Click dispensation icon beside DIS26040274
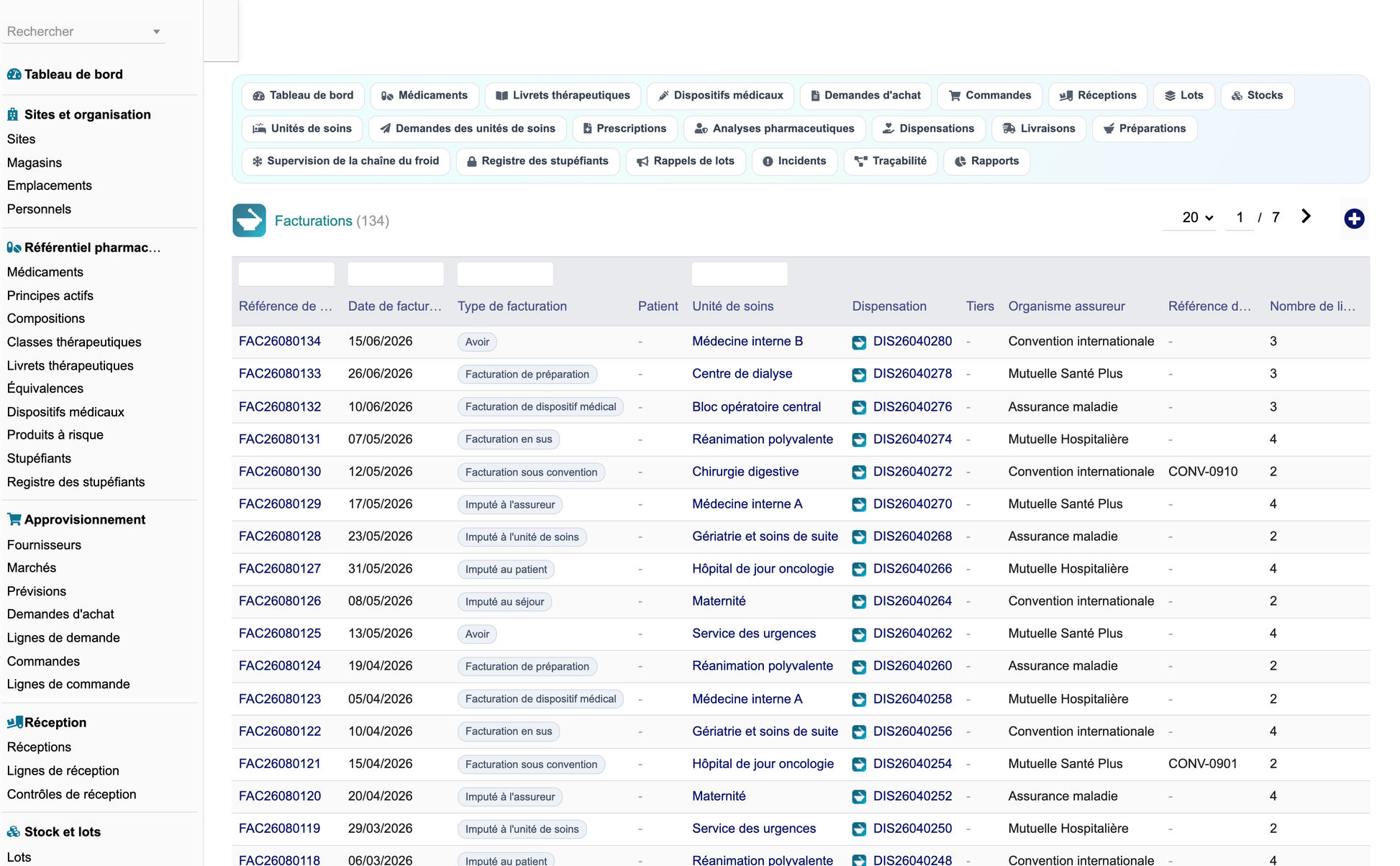This screenshot has height=866, width=1400. 859,439
